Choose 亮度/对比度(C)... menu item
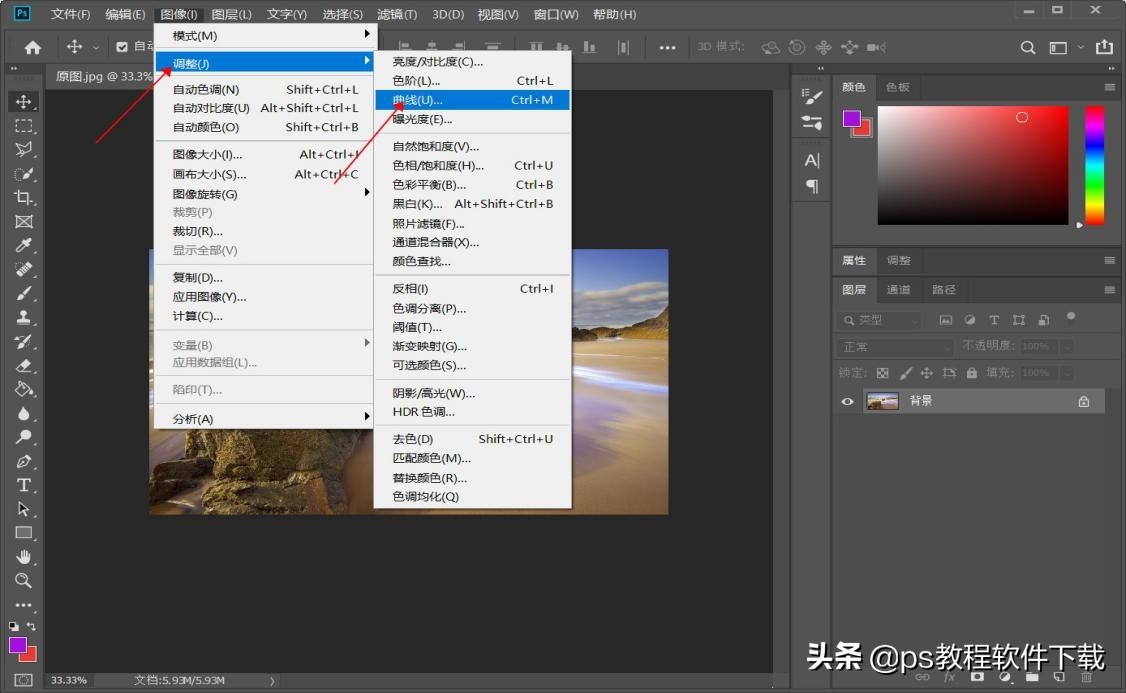1126x693 pixels. (473, 62)
